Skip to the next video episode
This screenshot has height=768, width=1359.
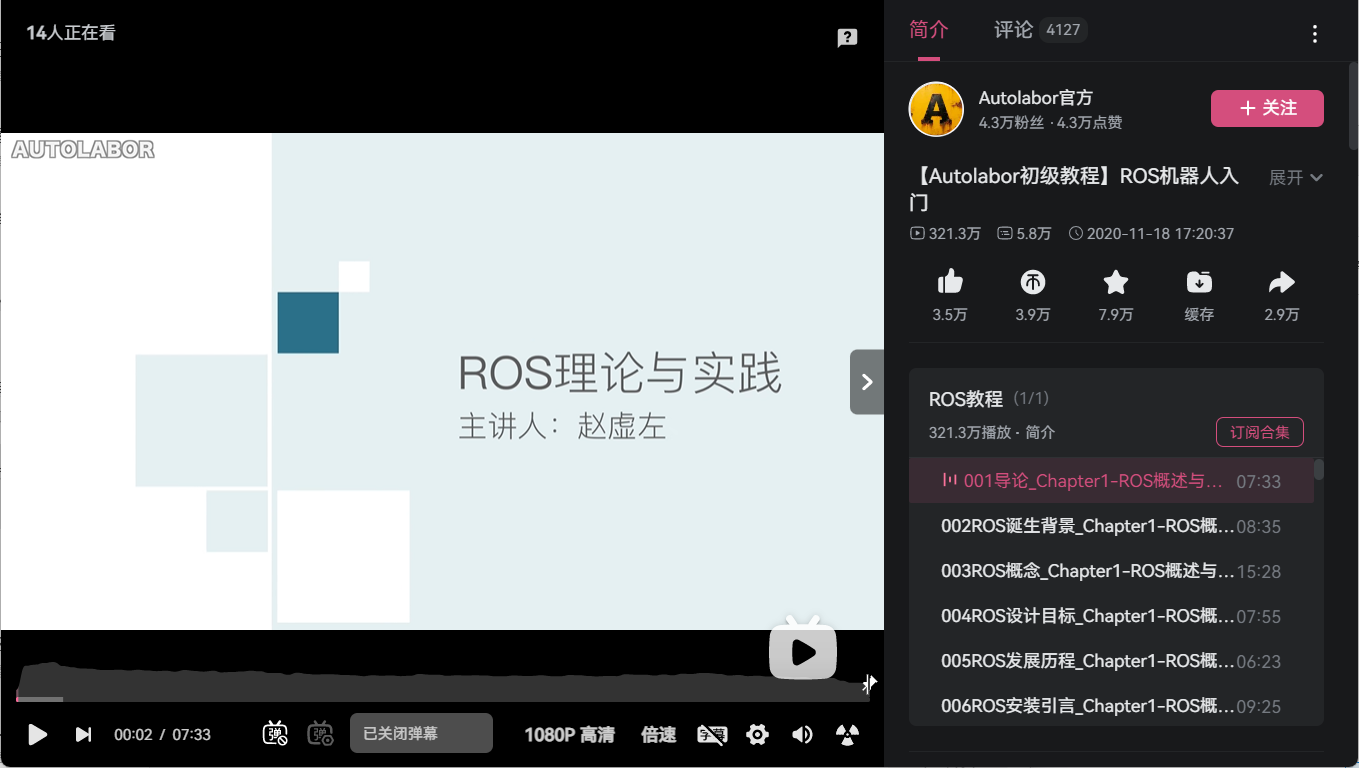84,735
